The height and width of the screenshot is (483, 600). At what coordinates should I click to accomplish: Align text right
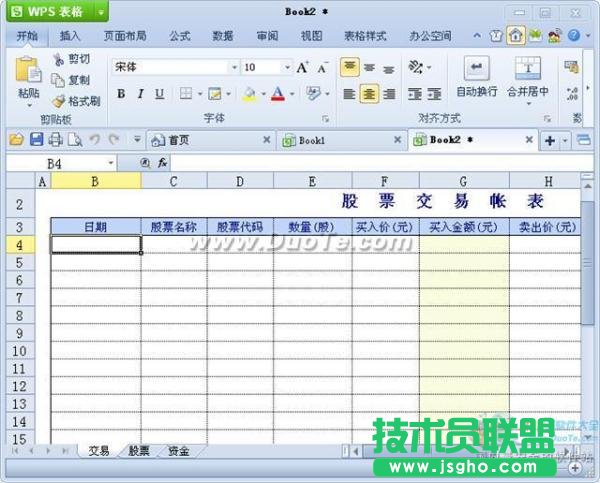[x=389, y=94]
